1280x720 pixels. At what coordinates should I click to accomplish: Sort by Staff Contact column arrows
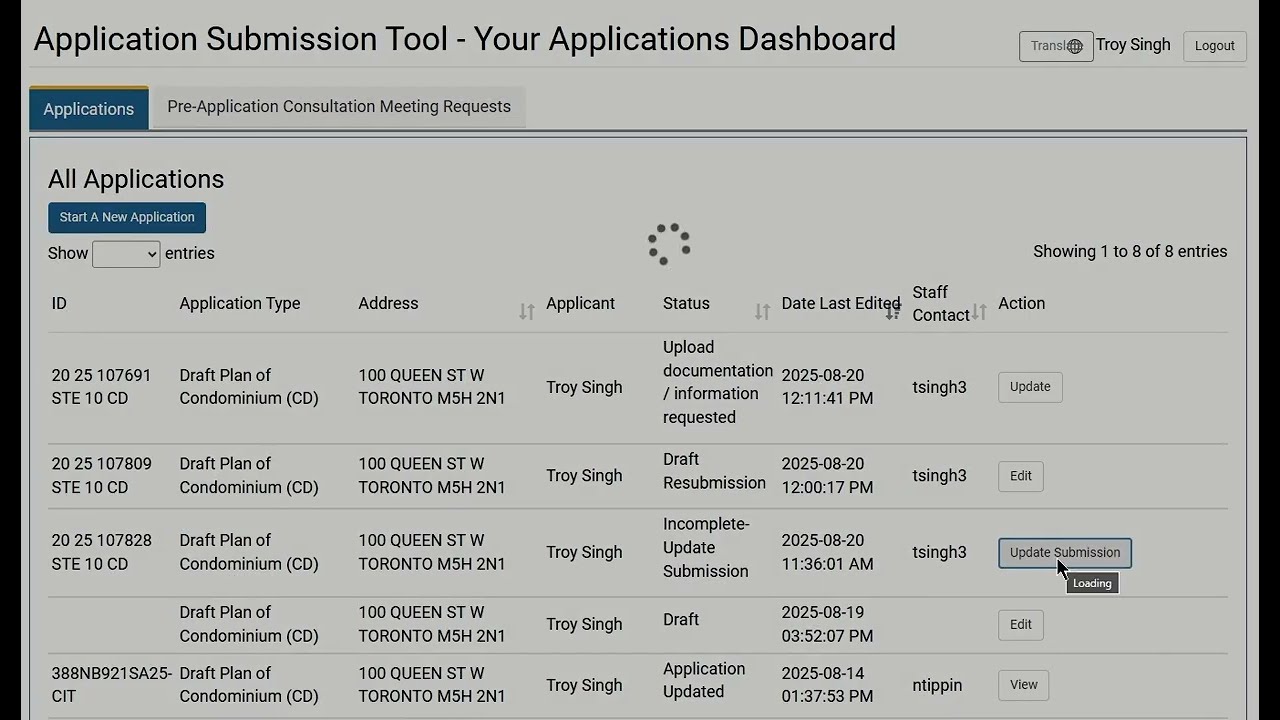[980, 312]
